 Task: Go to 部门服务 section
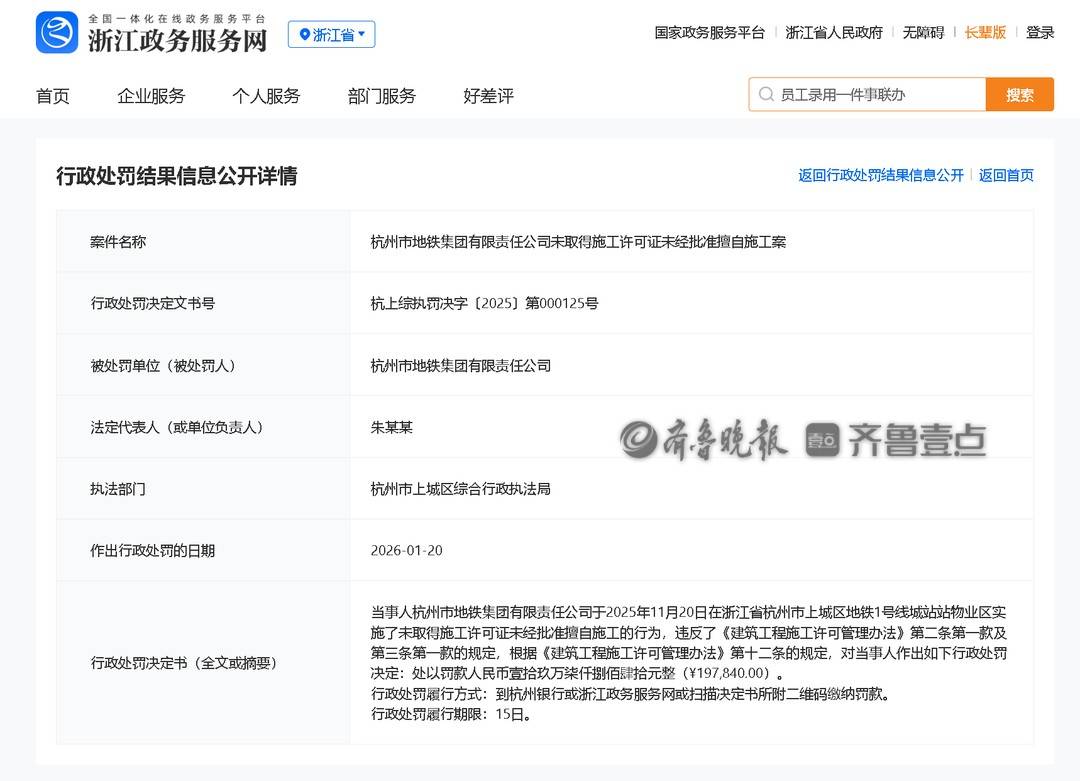point(381,96)
